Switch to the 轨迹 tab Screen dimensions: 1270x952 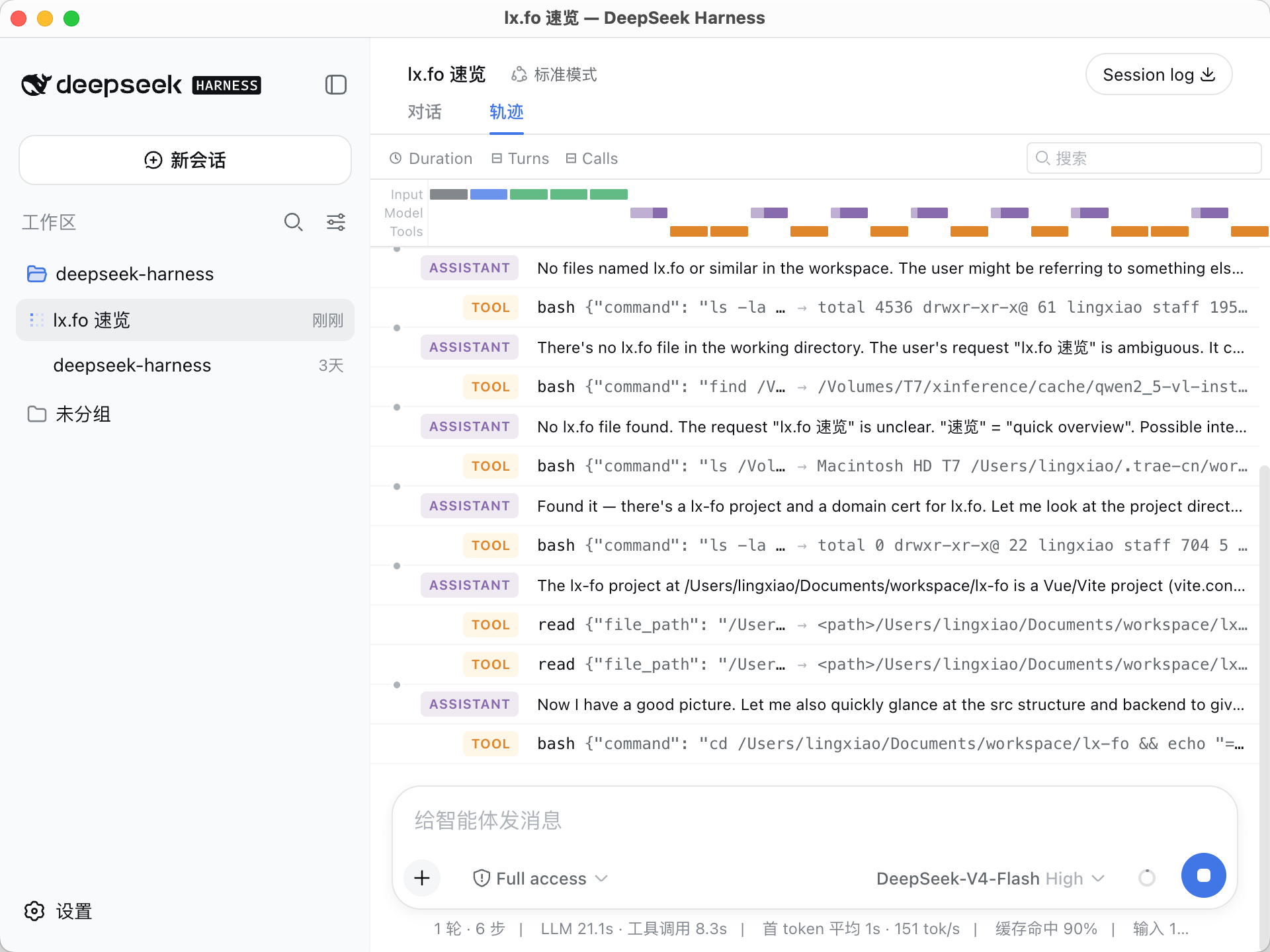tap(507, 112)
